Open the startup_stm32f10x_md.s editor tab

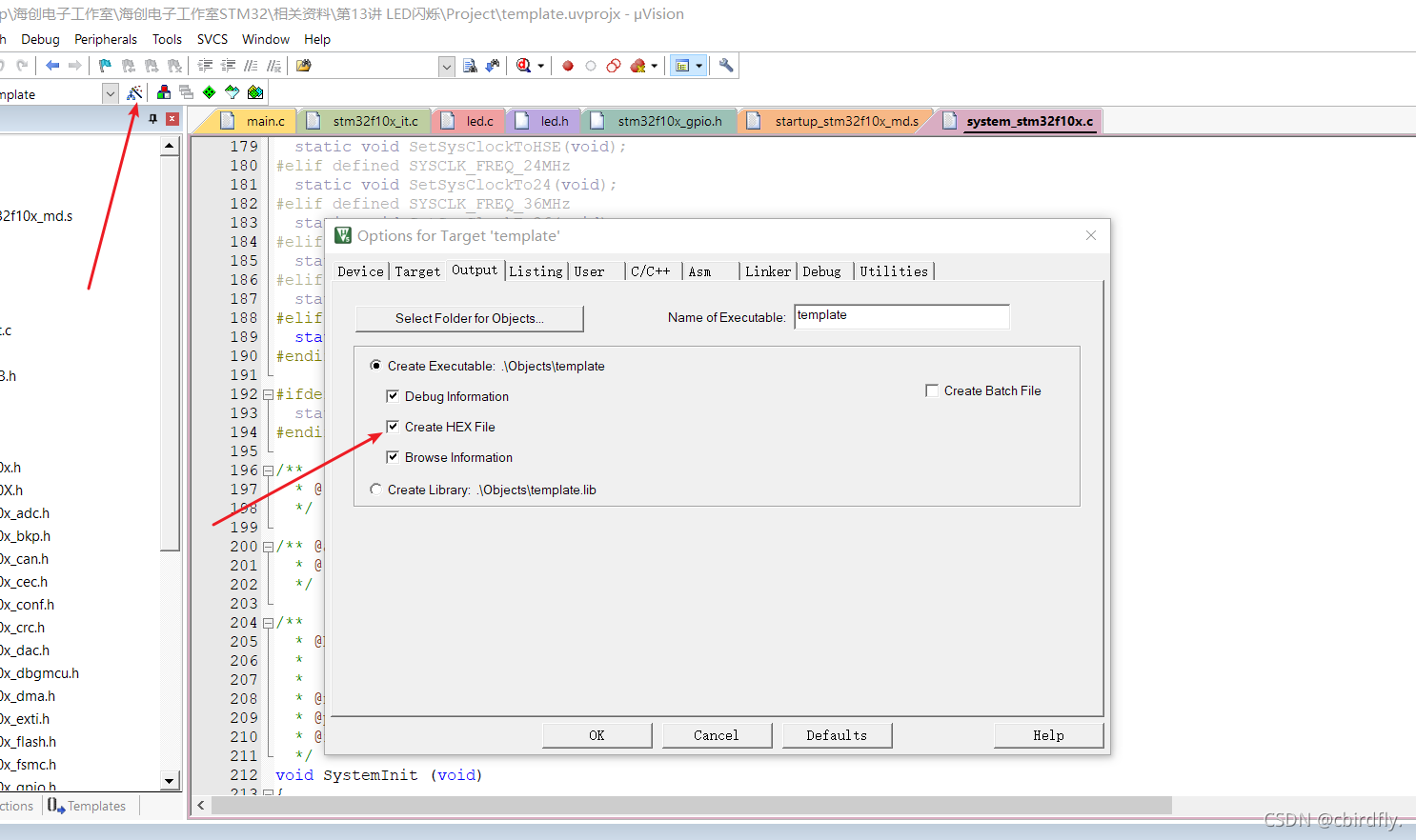coord(835,121)
